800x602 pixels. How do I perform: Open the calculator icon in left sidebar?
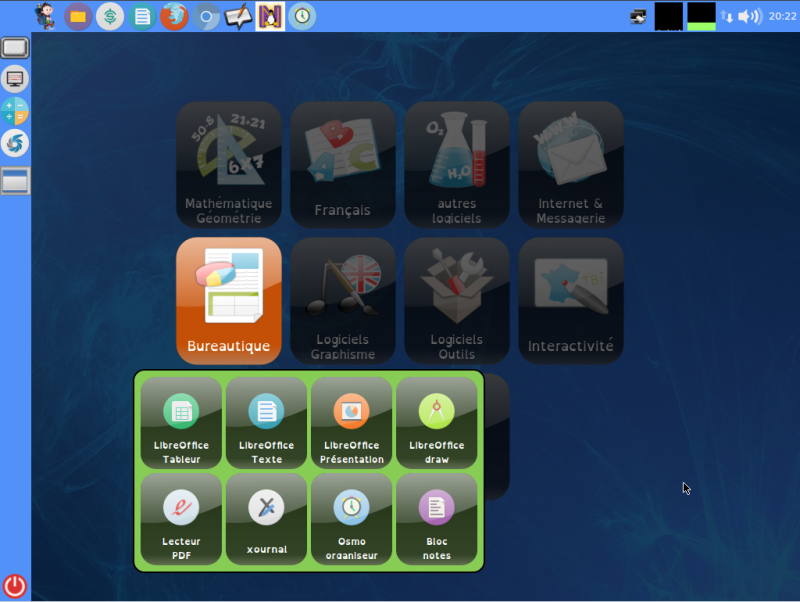15,111
